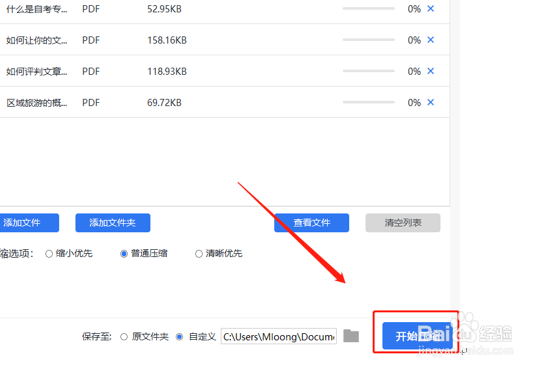Image resolution: width=545 pixels, height=370 pixels.
Task: Click PDF type cell in 158.16KB row
Action: coord(91,40)
